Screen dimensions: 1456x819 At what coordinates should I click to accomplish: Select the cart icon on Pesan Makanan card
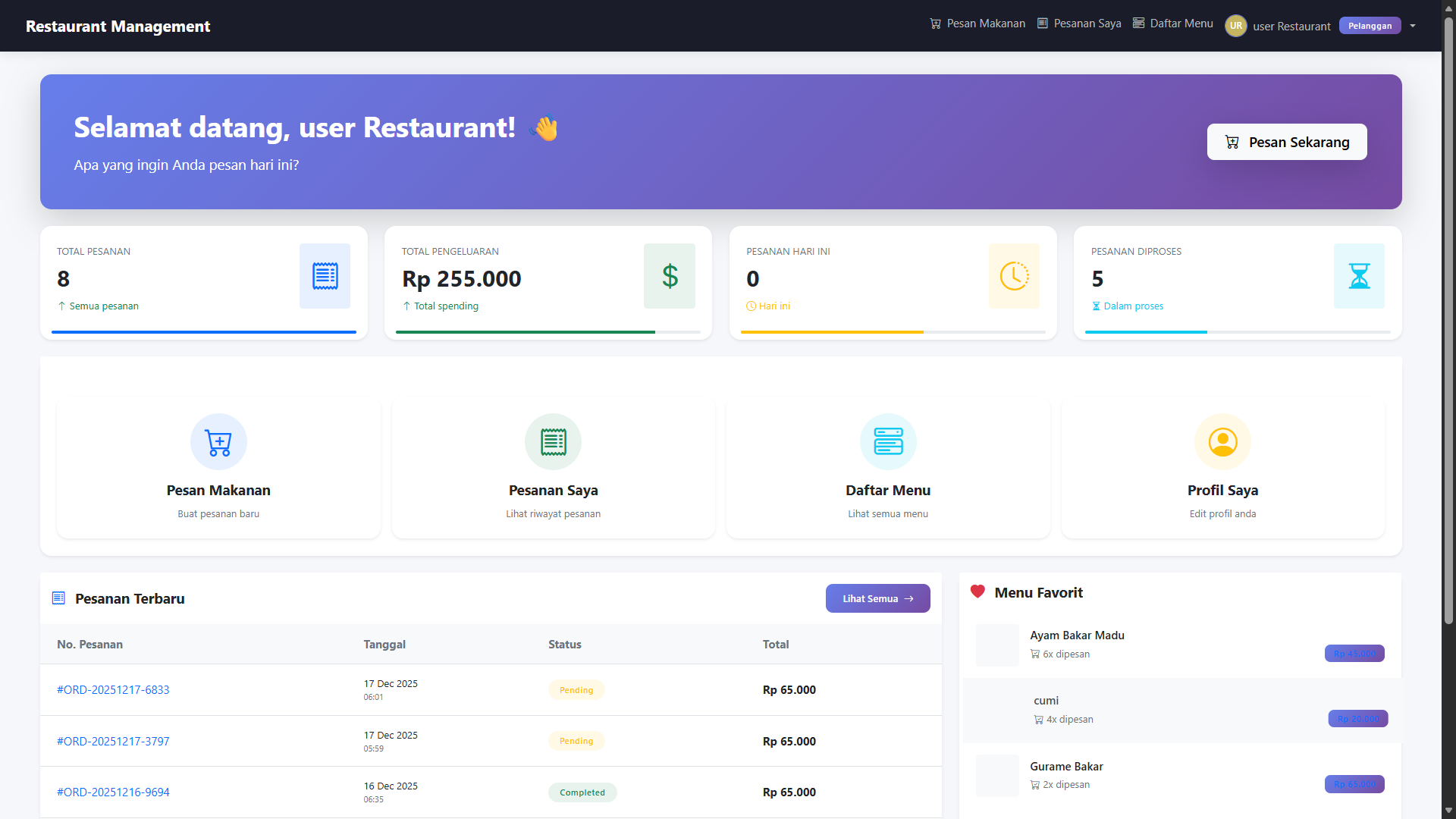point(218,441)
